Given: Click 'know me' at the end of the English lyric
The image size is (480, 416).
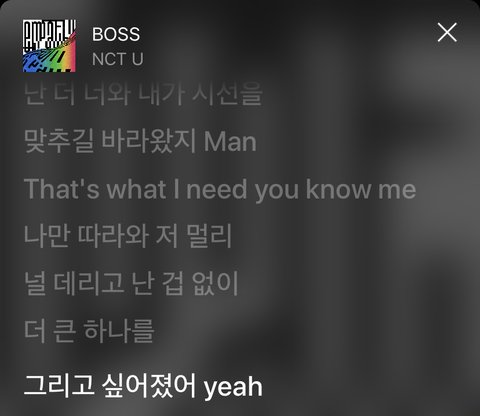Looking at the screenshot, I should click(x=361, y=189).
